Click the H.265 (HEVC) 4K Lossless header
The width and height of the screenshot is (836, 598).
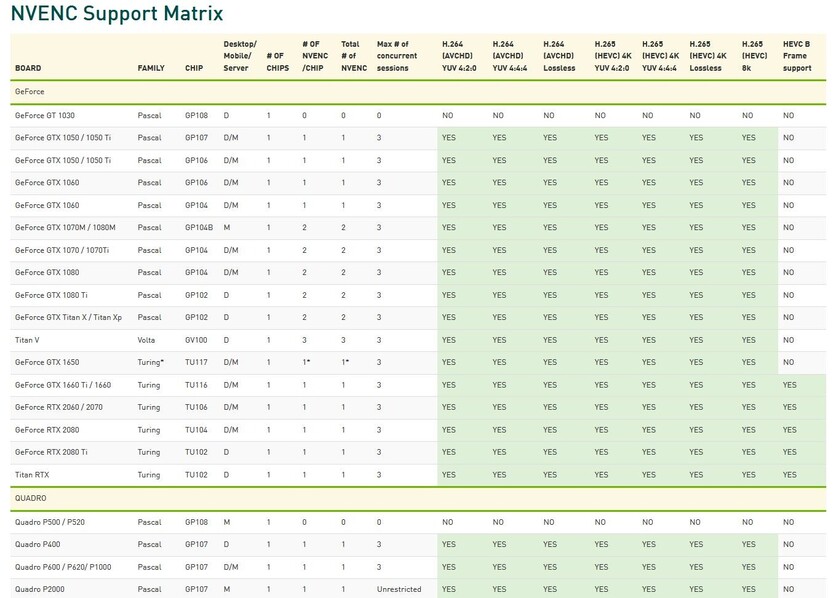point(708,56)
